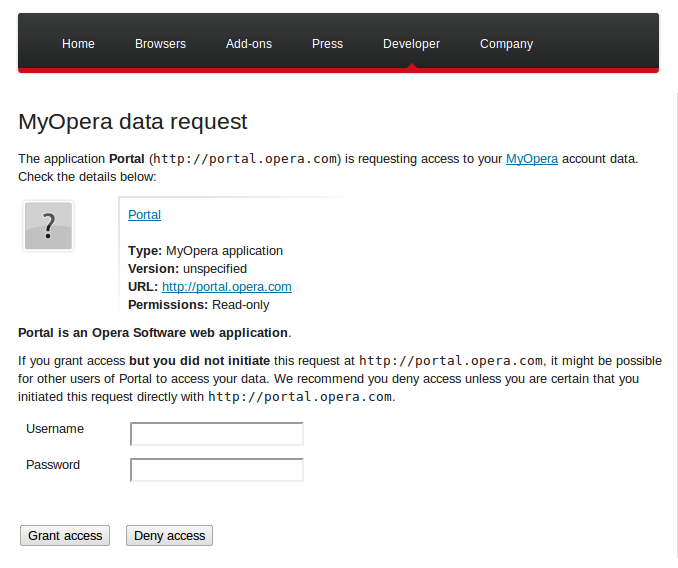Viewport: 678px width, 568px height.
Task: Go to the Browsers menu item
Action: (160, 44)
